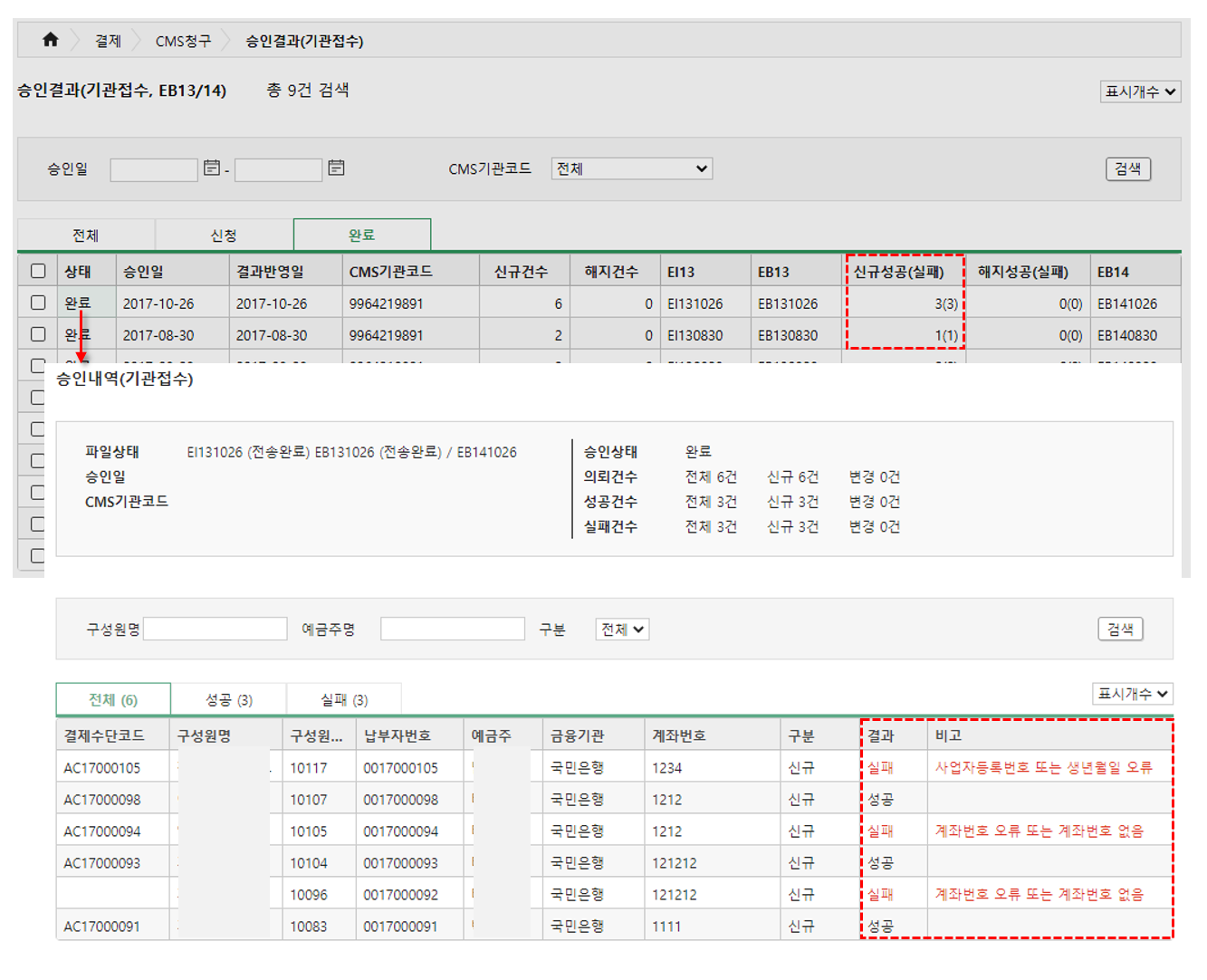Focus the 구성원명 input field

(216, 629)
